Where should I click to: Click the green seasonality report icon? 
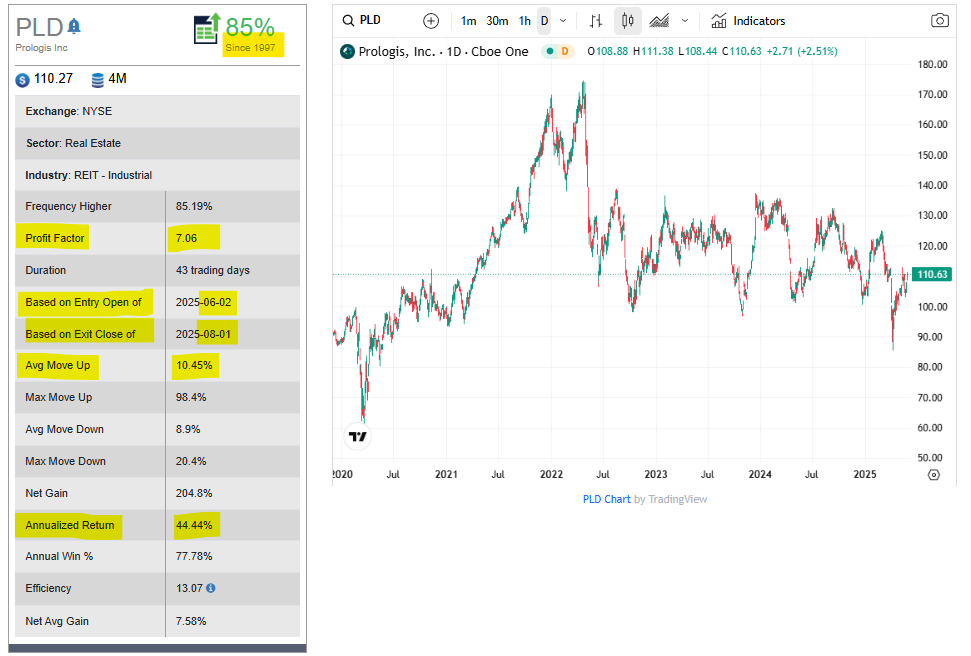pyautogui.click(x=207, y=28)
